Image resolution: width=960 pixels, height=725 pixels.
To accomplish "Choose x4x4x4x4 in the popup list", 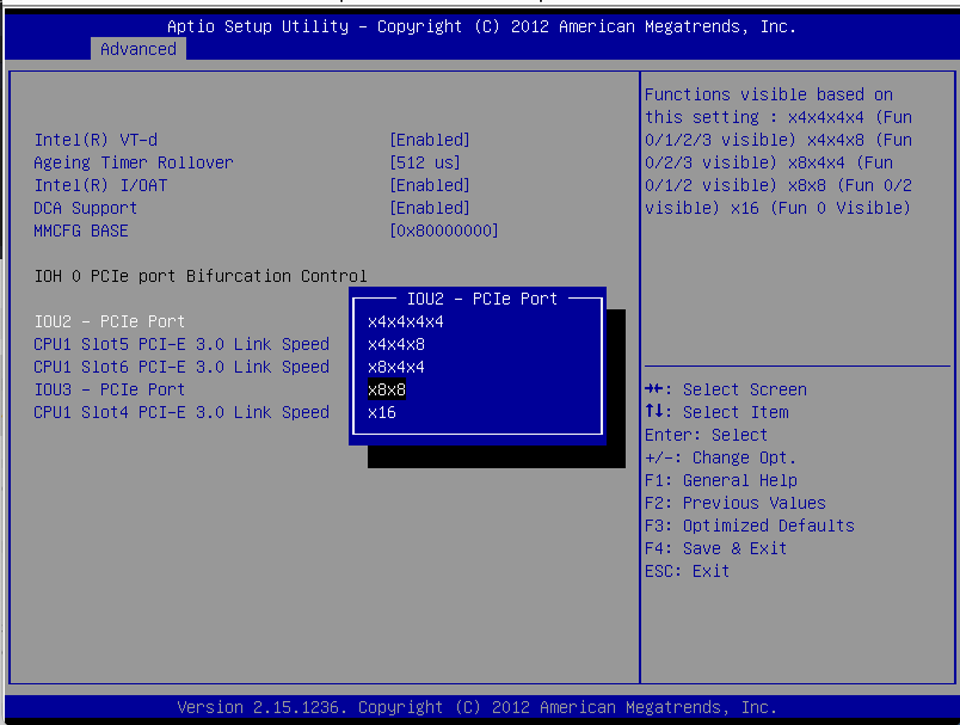I will (405, 322).
